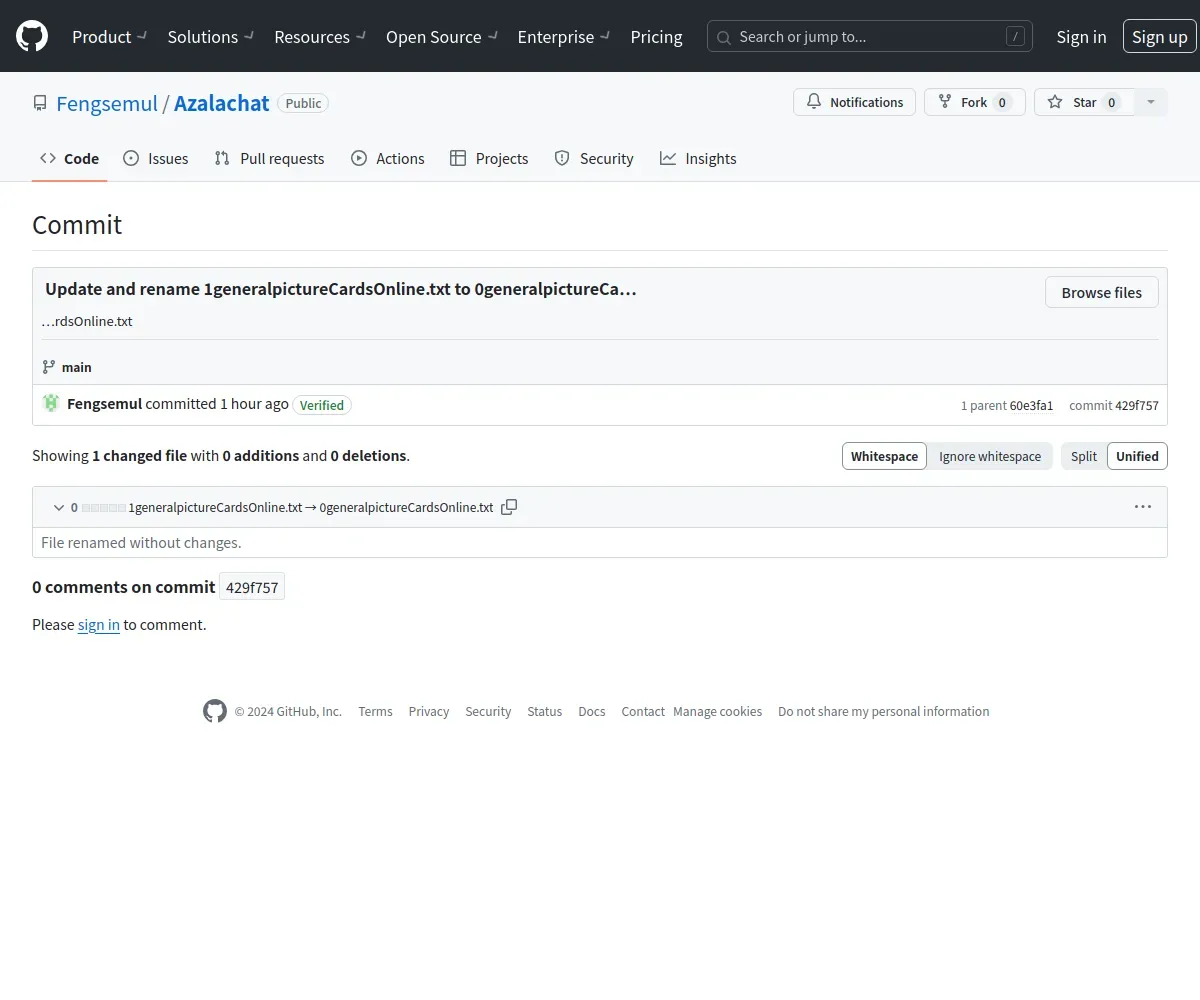Switch to the Code tab
Viewport: 1200px width, 1000px height.
[x=69, y=158]
